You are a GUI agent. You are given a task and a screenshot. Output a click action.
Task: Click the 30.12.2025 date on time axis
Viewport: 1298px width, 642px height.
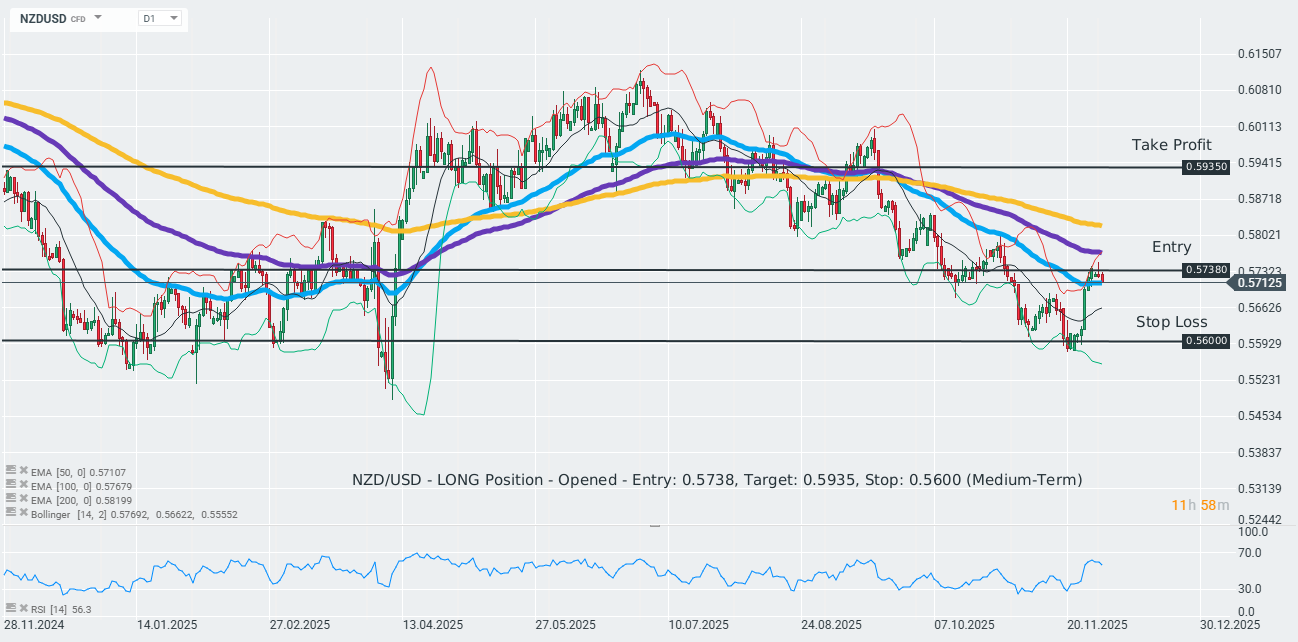[1230, 624]
